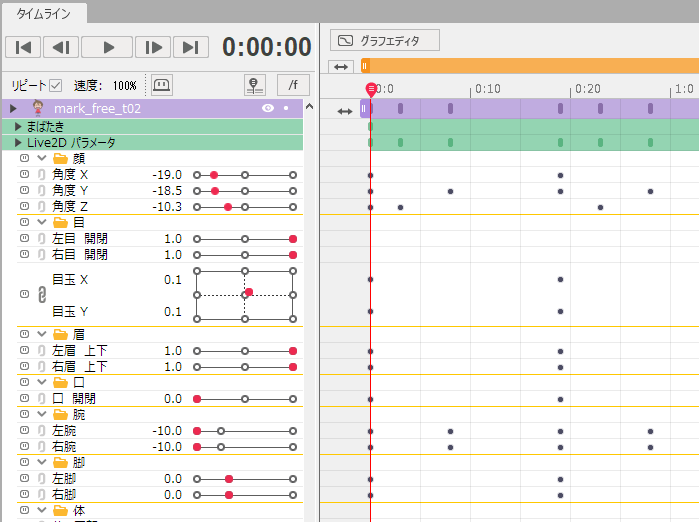Toggle the lock dot on mark_free_t02 track
Screen dimensions: 699x522
click(x=286, y=108)
